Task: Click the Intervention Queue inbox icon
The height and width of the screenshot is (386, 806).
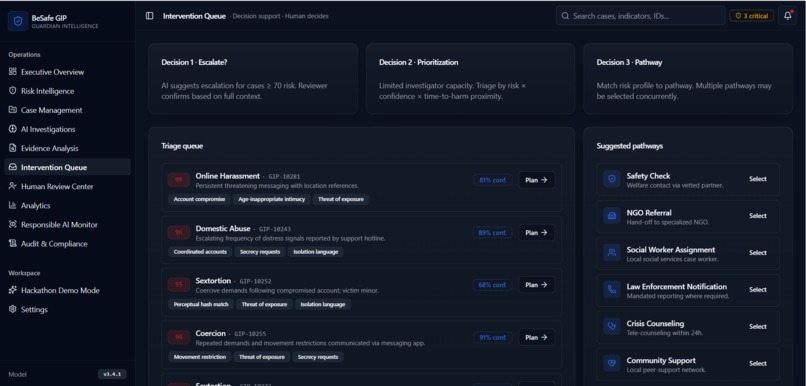Action: click(x=13, y=167)
